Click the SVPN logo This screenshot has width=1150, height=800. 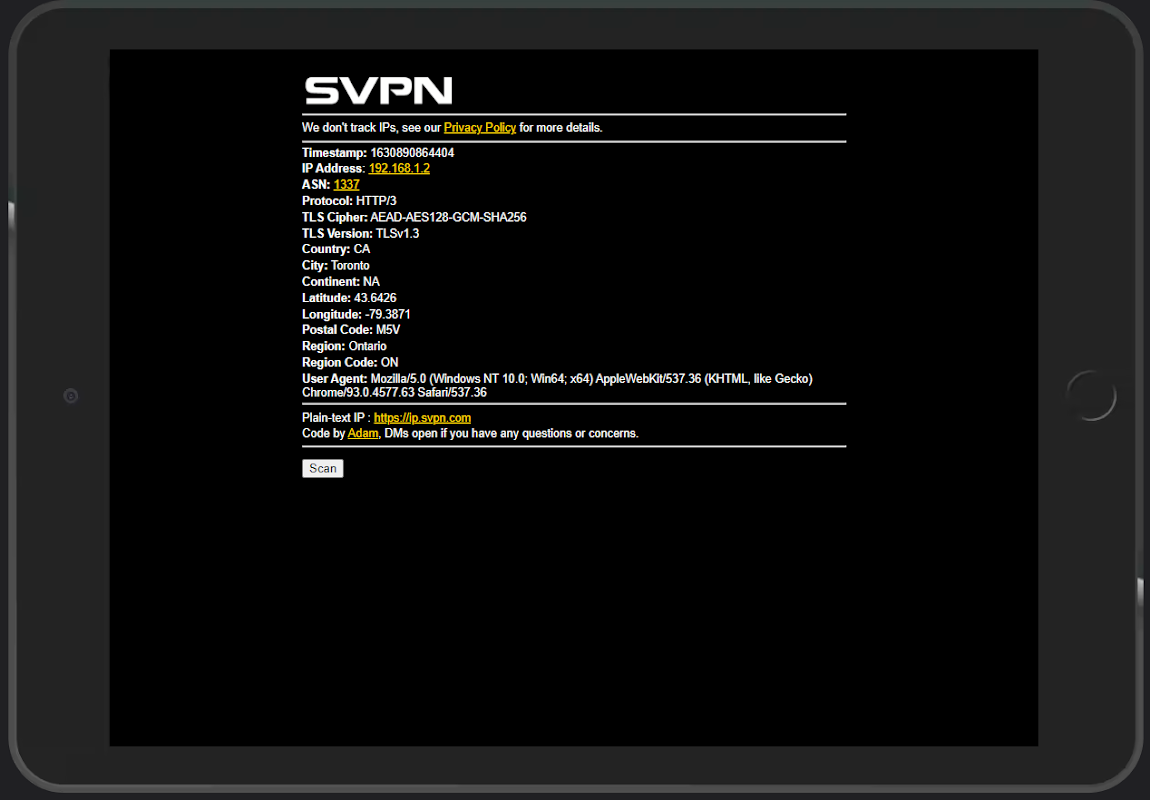tap(378, 91)
